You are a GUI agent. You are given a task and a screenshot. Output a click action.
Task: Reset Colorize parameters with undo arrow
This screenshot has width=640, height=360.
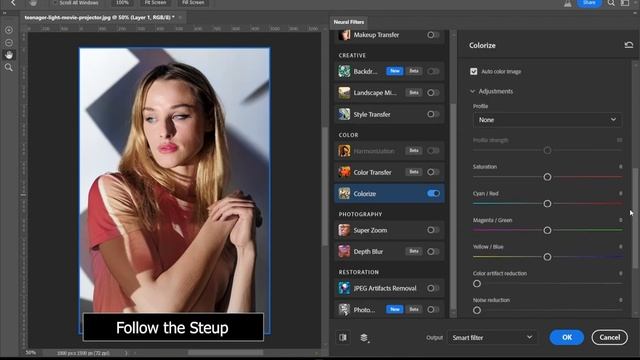click(x=629, y=45)
